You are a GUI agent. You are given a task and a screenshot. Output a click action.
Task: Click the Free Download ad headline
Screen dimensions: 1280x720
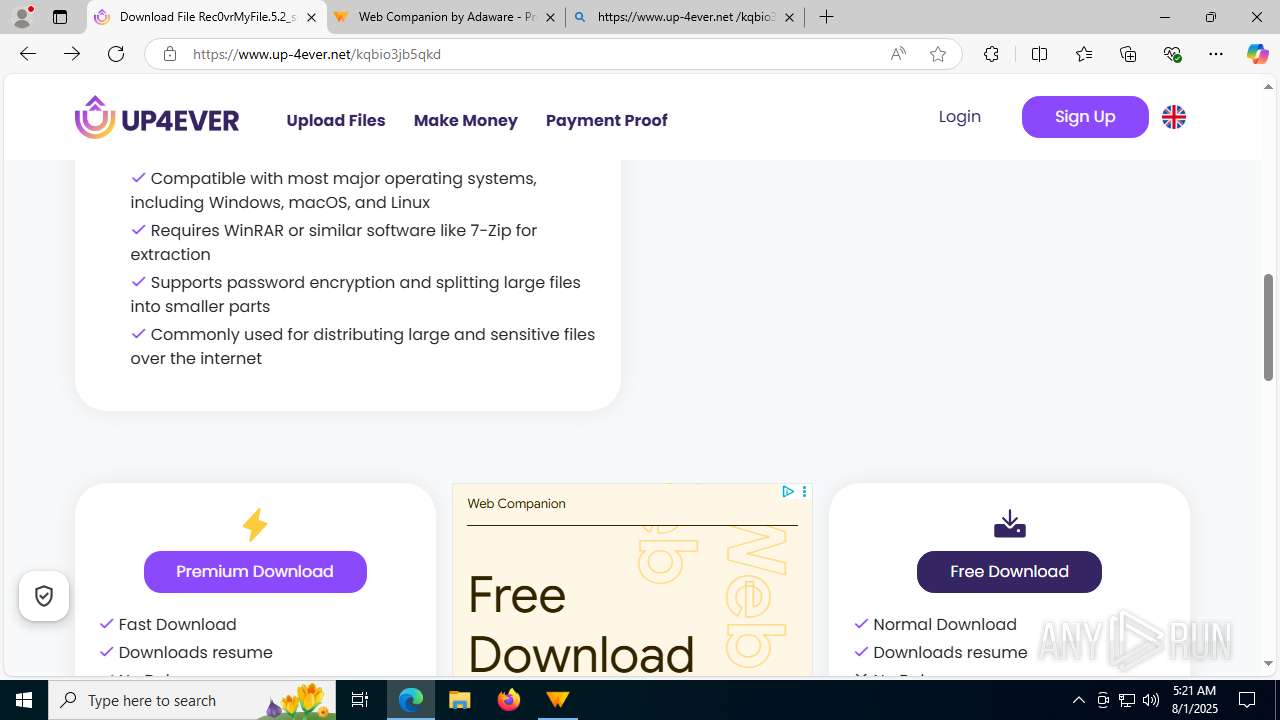(x=581, y=625)
